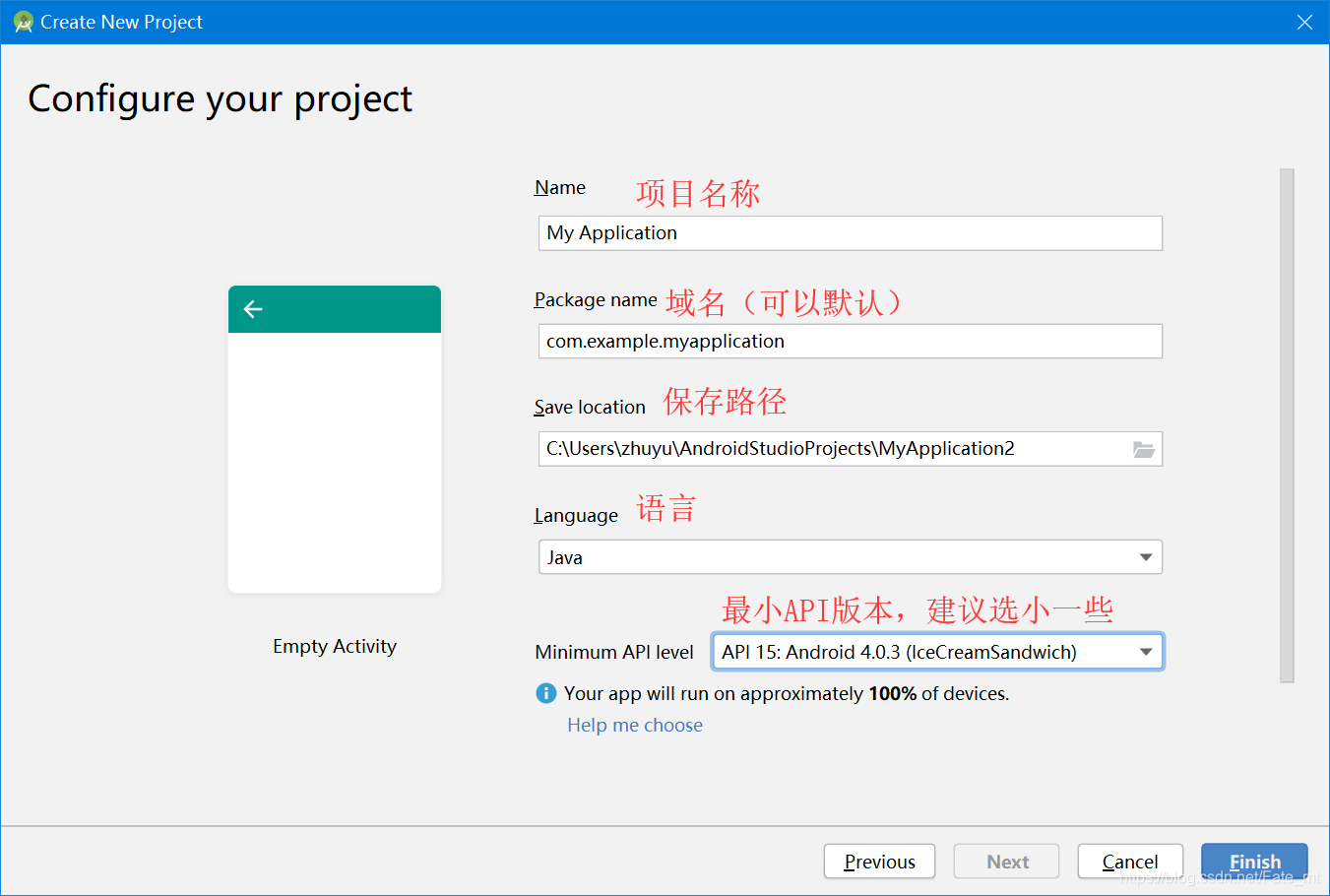Click the Configure your project heading
Viewport: 1330px width, 896px height.
221,99
